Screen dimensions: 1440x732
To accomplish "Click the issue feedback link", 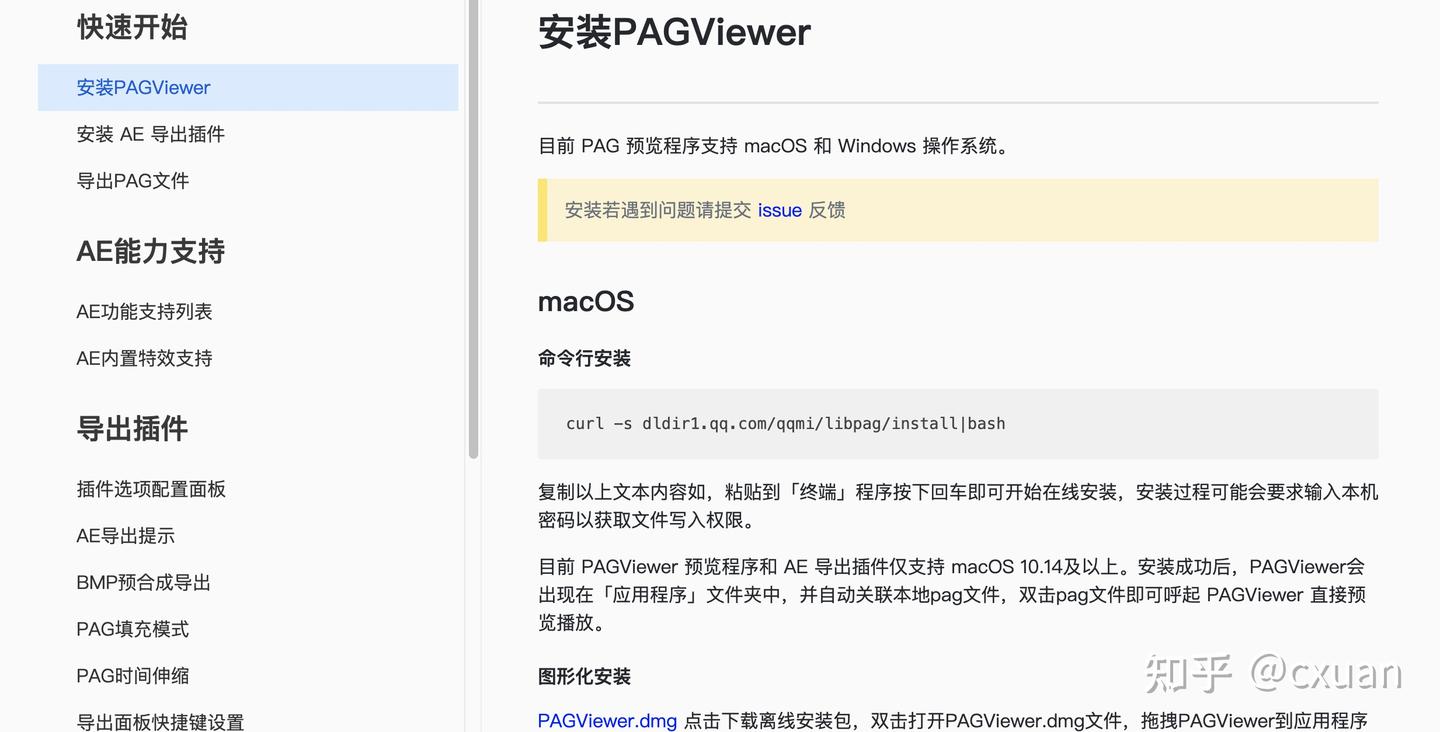I will tap(780, 210).
